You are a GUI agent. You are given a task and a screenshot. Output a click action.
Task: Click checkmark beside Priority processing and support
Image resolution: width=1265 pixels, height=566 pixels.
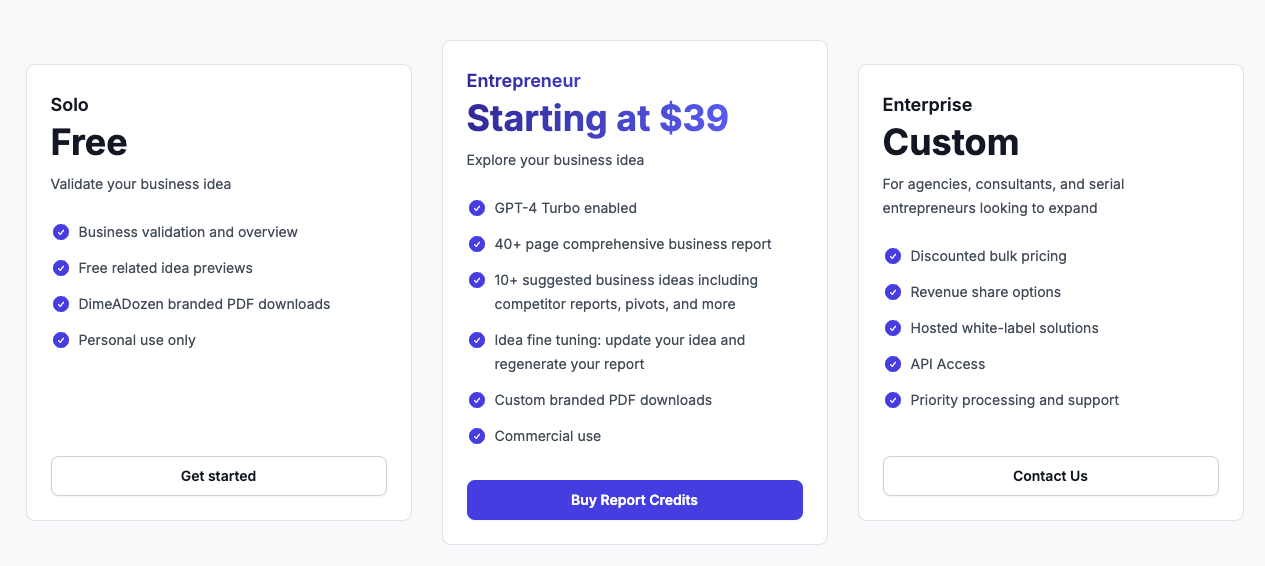tap(893, 400)
